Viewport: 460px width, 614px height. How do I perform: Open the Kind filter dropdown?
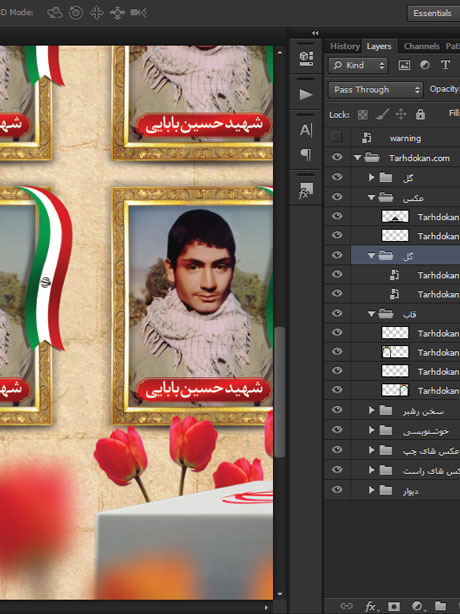tap(358, 65)
